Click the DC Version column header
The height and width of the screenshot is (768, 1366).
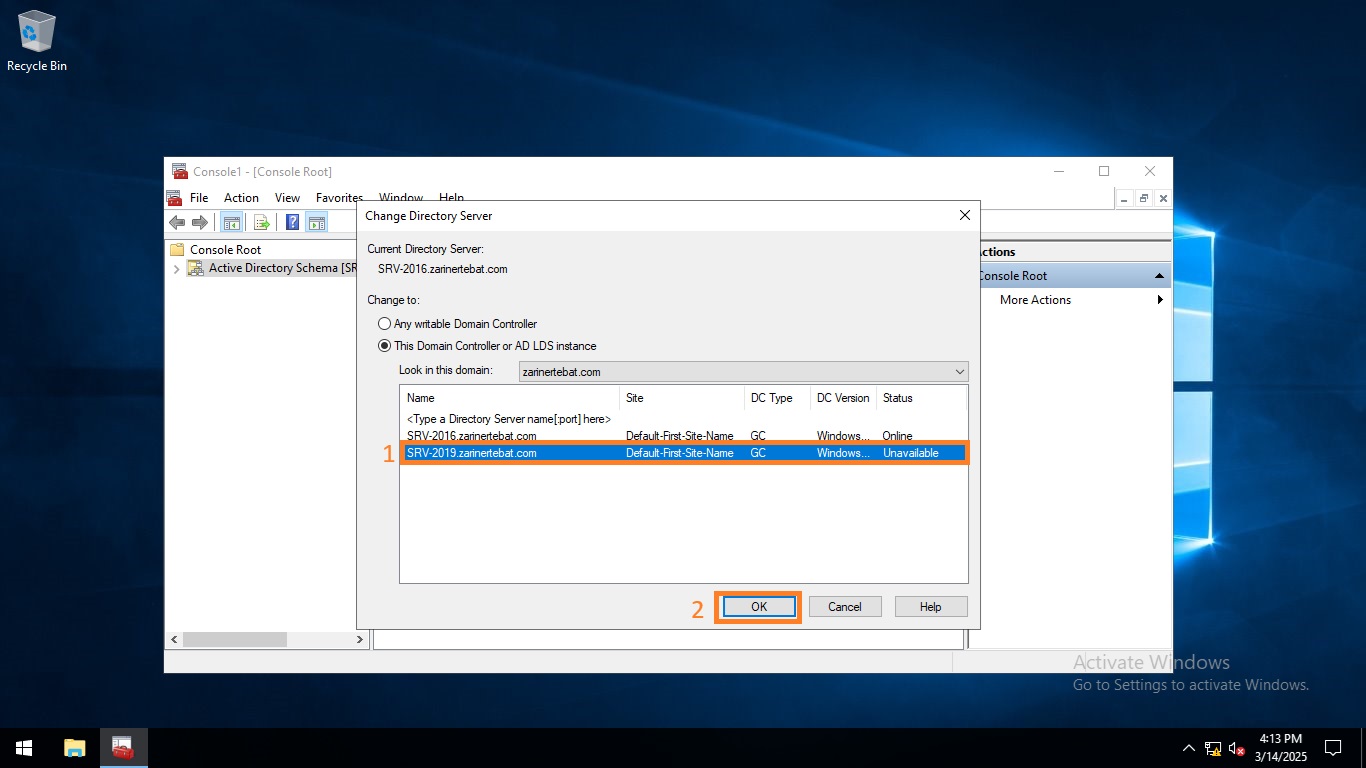pos(843,398)
